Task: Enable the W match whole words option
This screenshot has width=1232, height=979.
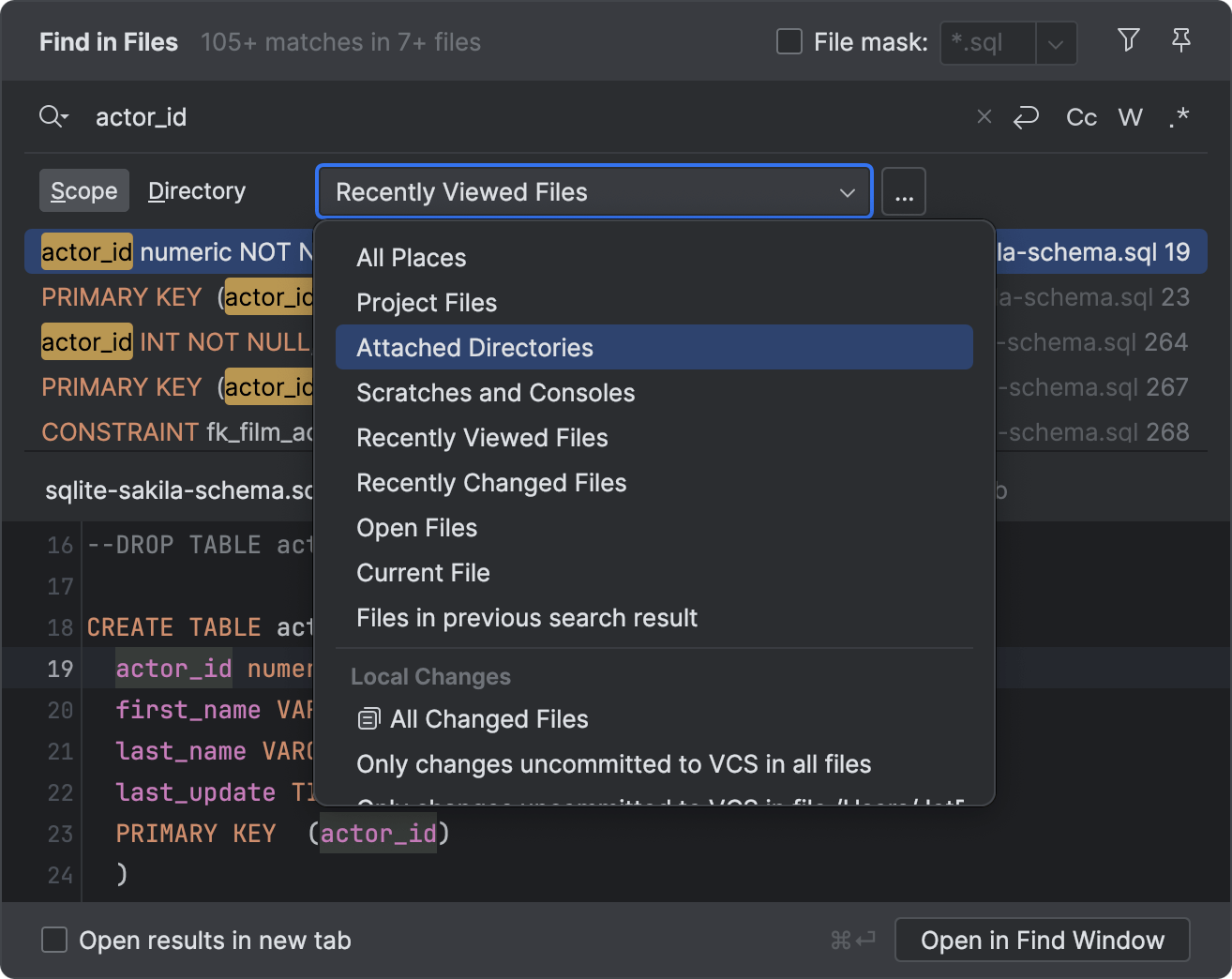Action: [x=1130, y=116]
